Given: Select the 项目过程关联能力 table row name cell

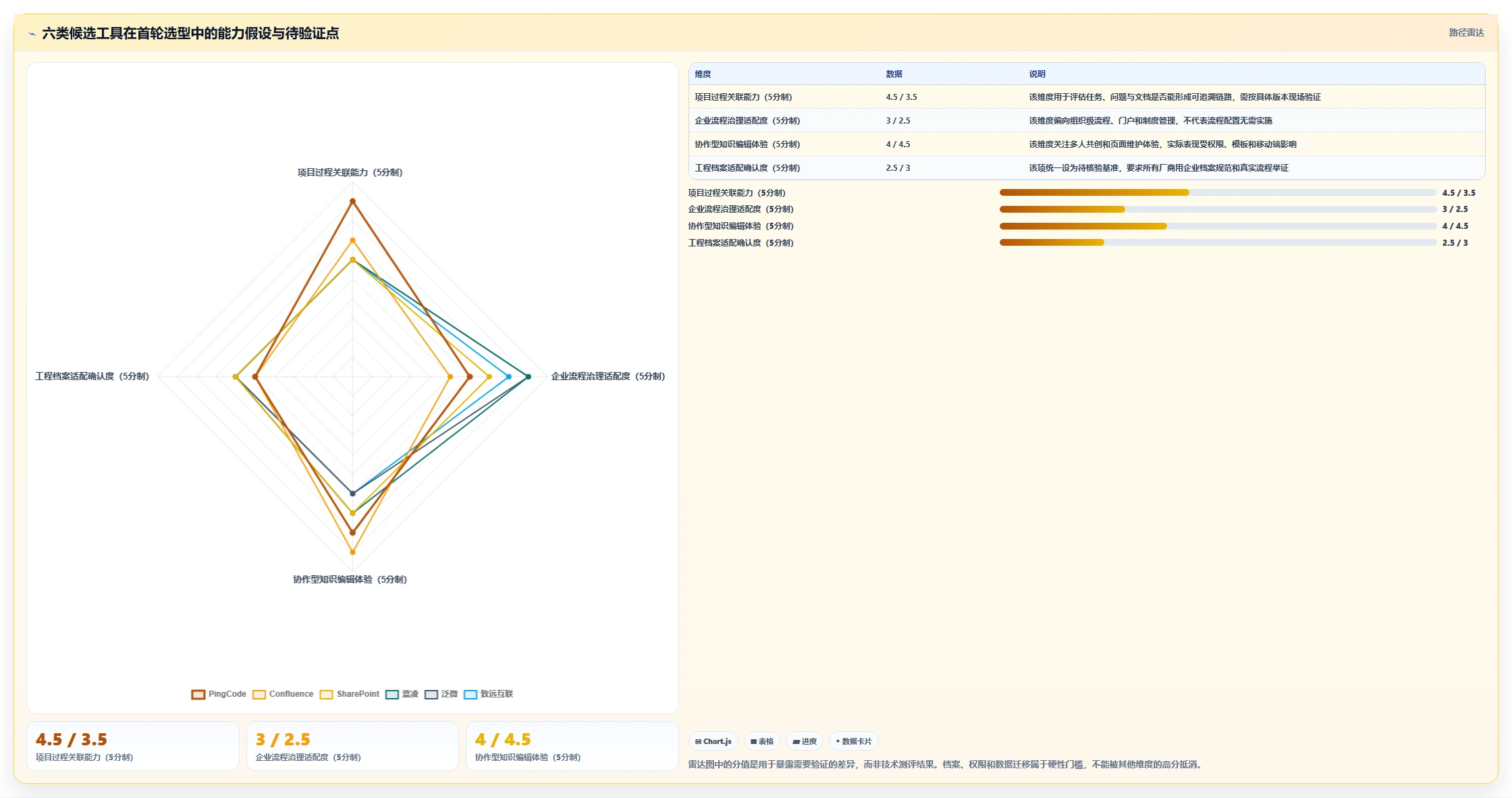Looking at the screenshot, I should (743, 97).
